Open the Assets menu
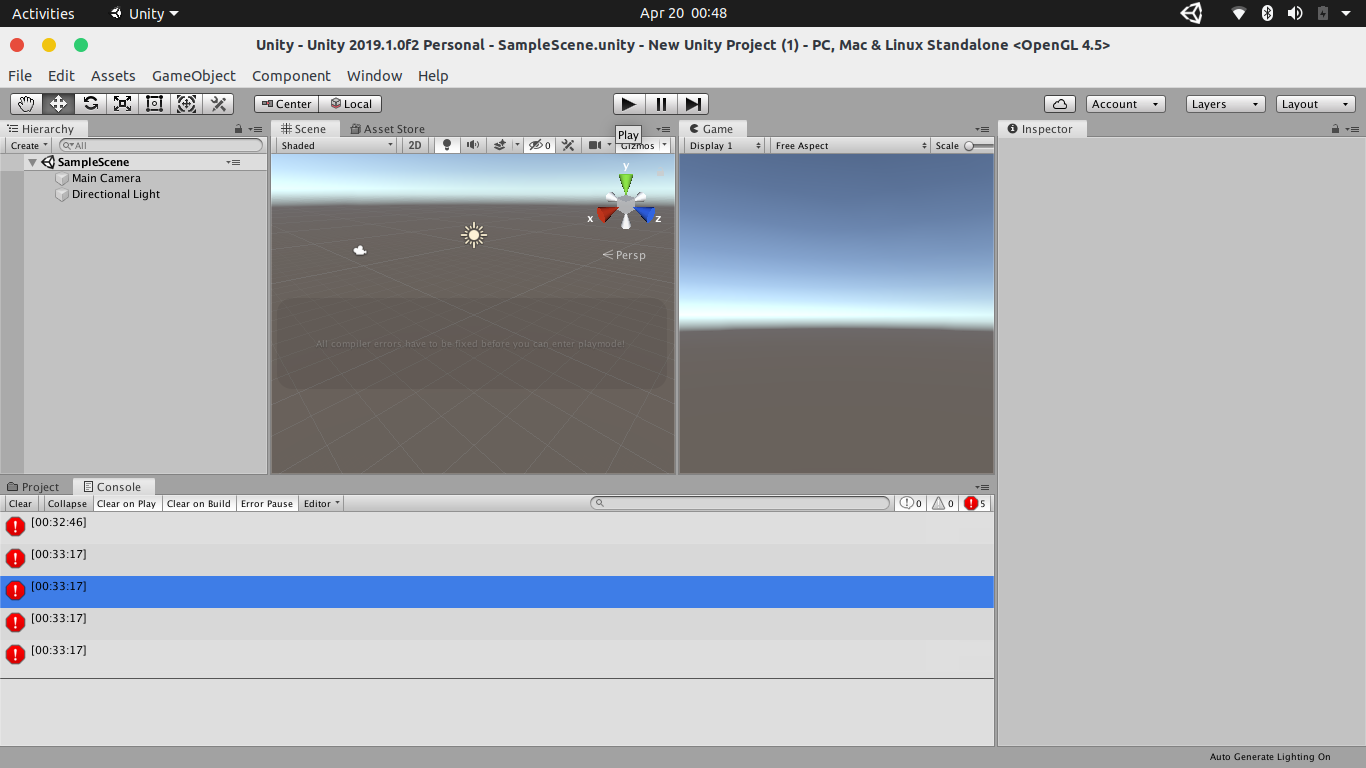This screenshot has height=768, width=1366. 113,76
